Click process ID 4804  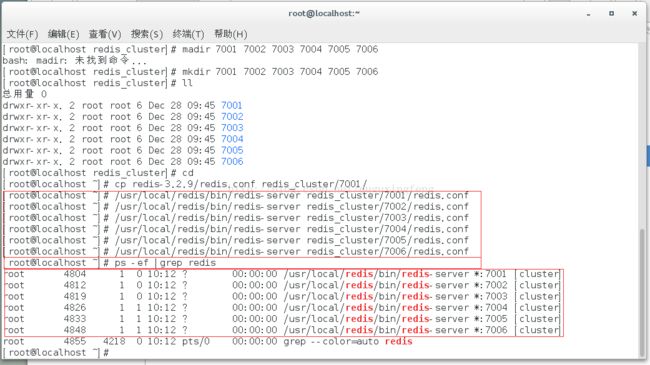(75, 274)
